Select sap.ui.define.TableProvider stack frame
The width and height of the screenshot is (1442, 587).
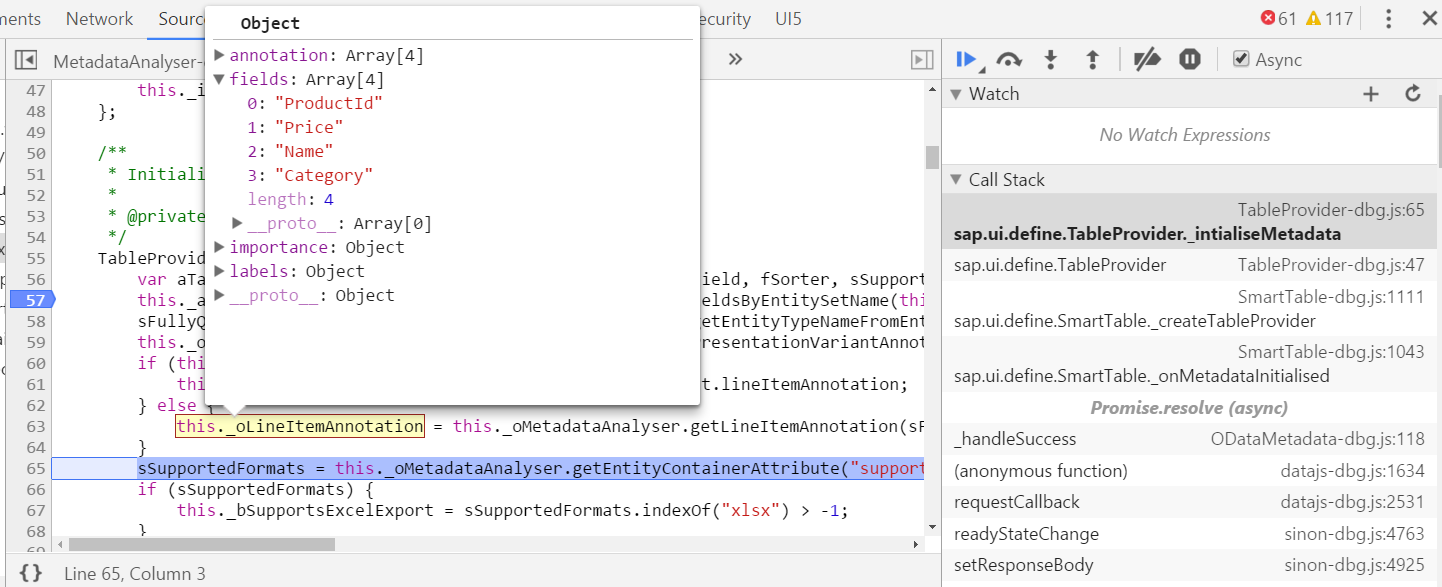[1189, 265]
